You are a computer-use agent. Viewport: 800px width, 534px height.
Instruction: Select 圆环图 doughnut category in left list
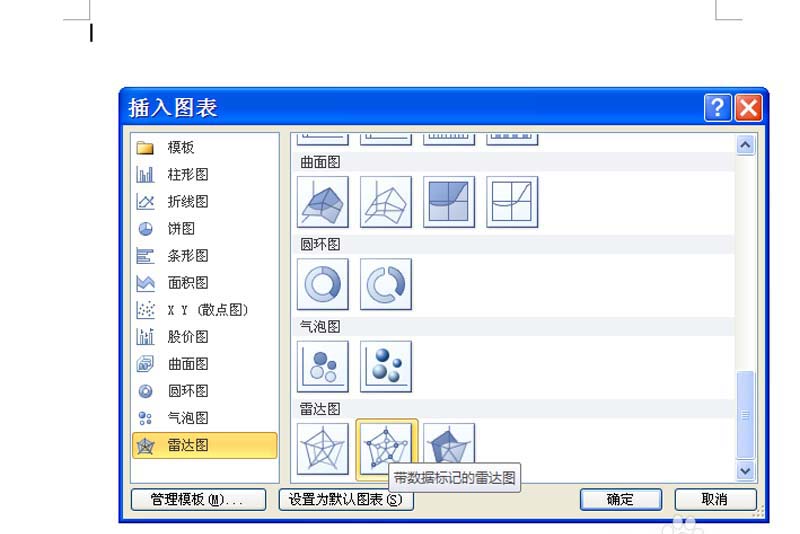[x=204, y=391]
